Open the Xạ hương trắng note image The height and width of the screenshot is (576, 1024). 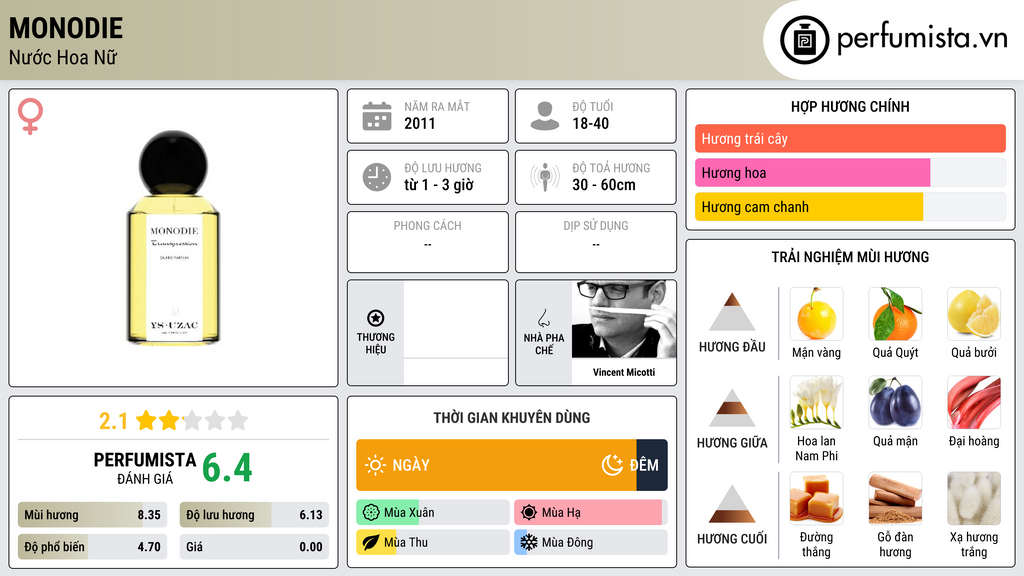(x=974, y=498)
